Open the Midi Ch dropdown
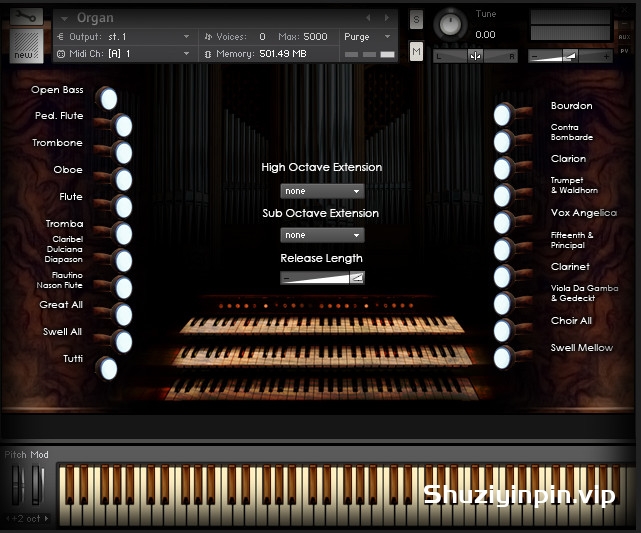This screenshot has width=641, height=533. coord(124,54)
